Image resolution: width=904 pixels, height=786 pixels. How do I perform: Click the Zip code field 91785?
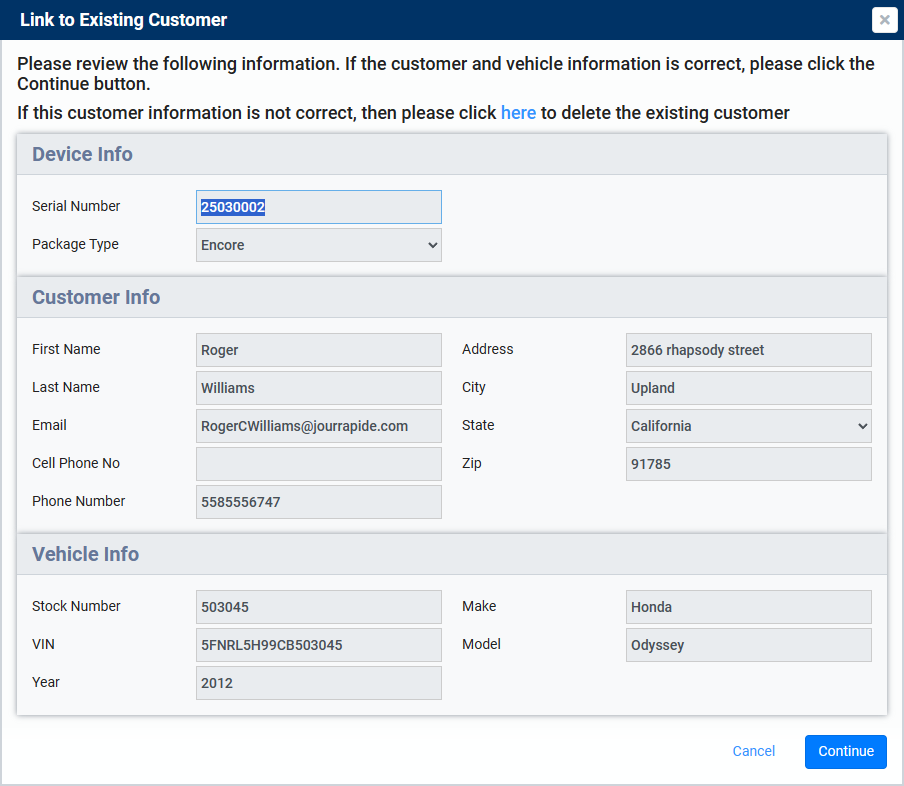[x=748, y=463]
